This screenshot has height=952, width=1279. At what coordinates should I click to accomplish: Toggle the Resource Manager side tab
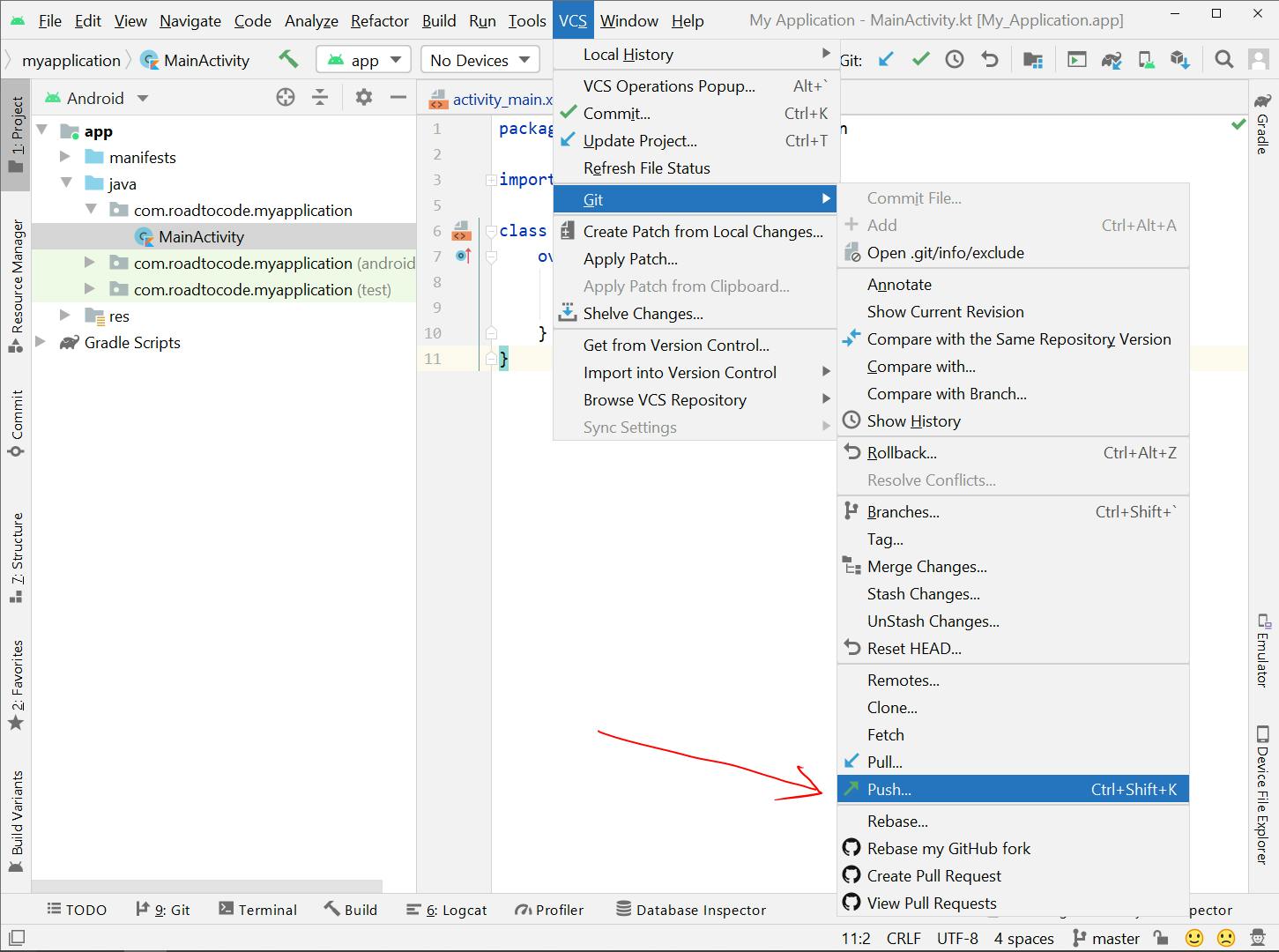[16, 286]
